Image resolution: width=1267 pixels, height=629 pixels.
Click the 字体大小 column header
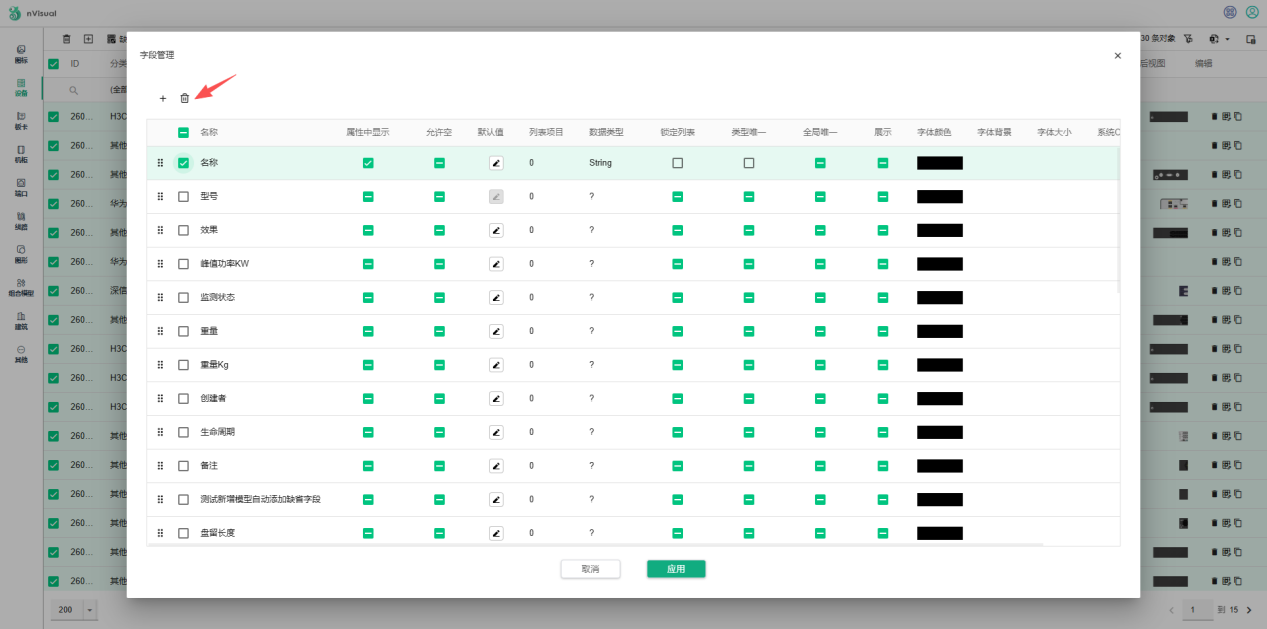click(x=1054, y=132)
